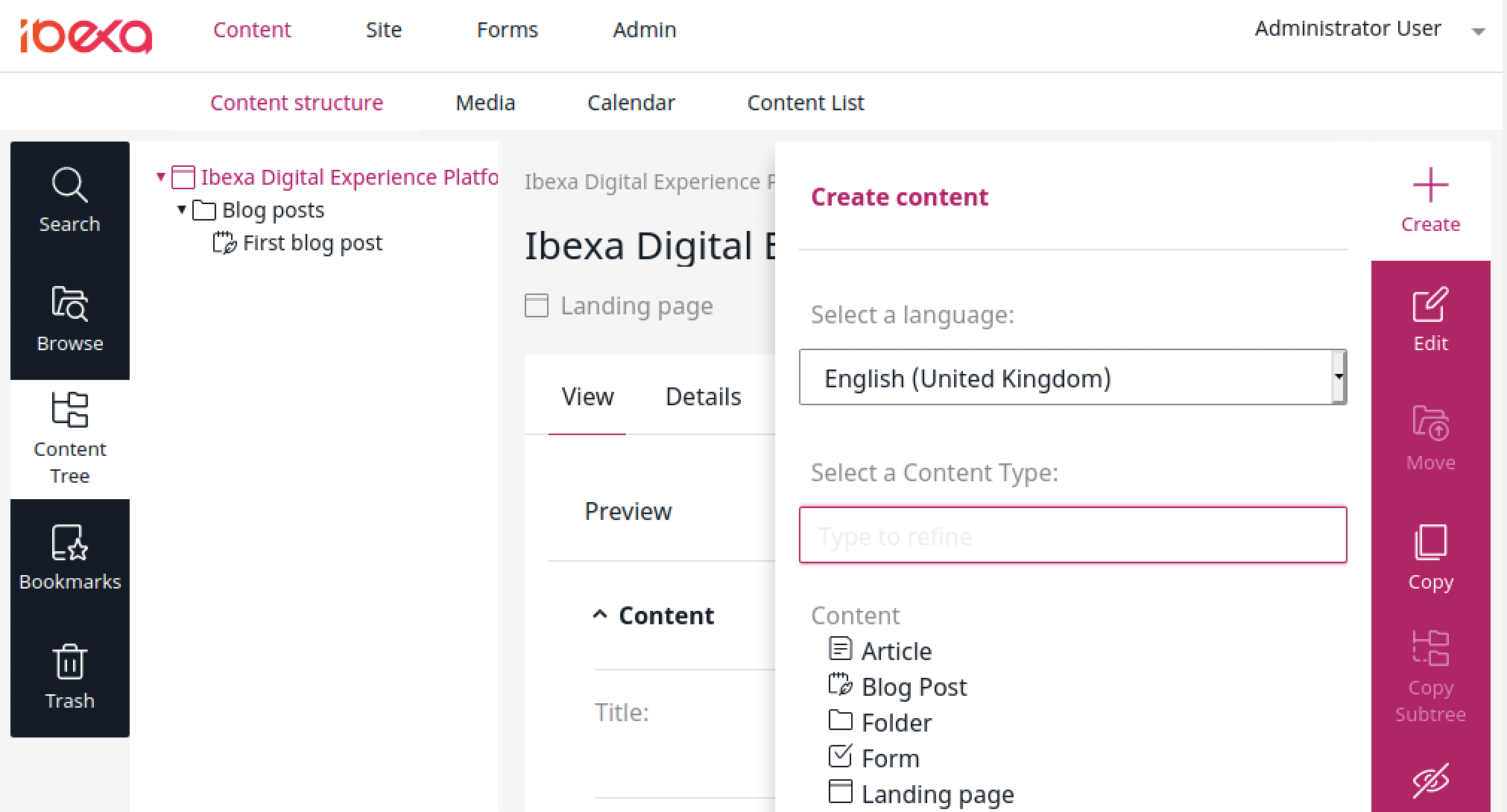Open the Content main menu
This screenshot has width=1507, height=812.
point(252,30)
